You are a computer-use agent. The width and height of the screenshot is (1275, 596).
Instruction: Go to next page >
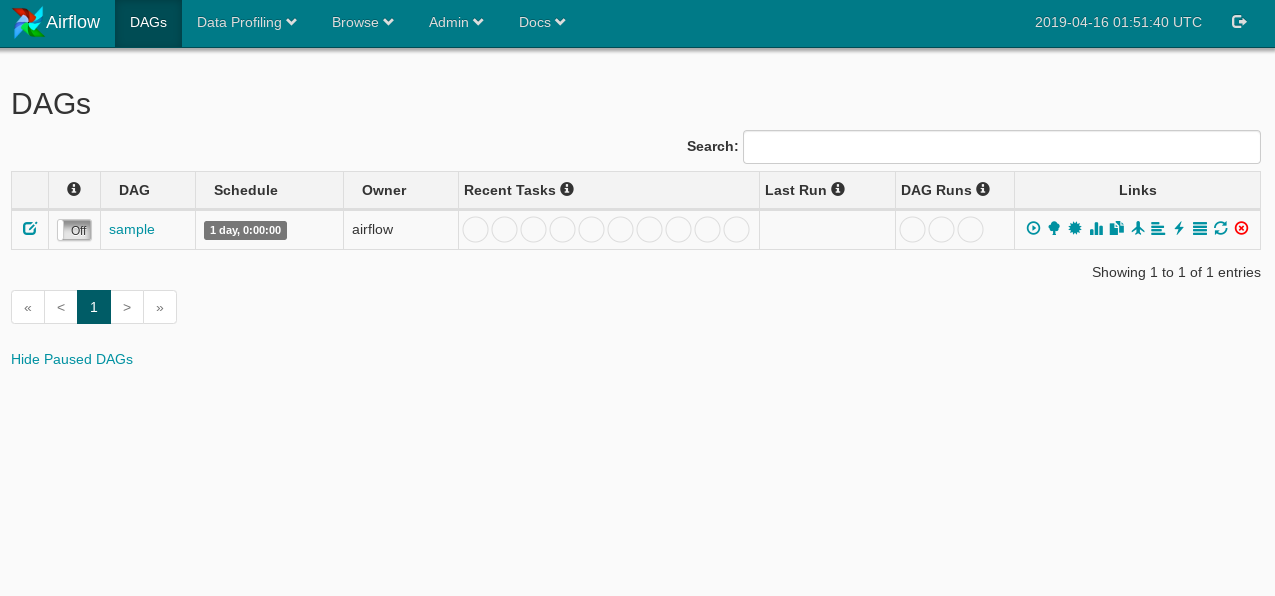127,307
